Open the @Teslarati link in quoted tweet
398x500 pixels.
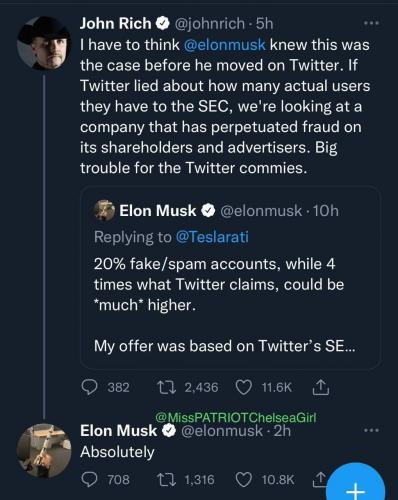pos(212,237)
